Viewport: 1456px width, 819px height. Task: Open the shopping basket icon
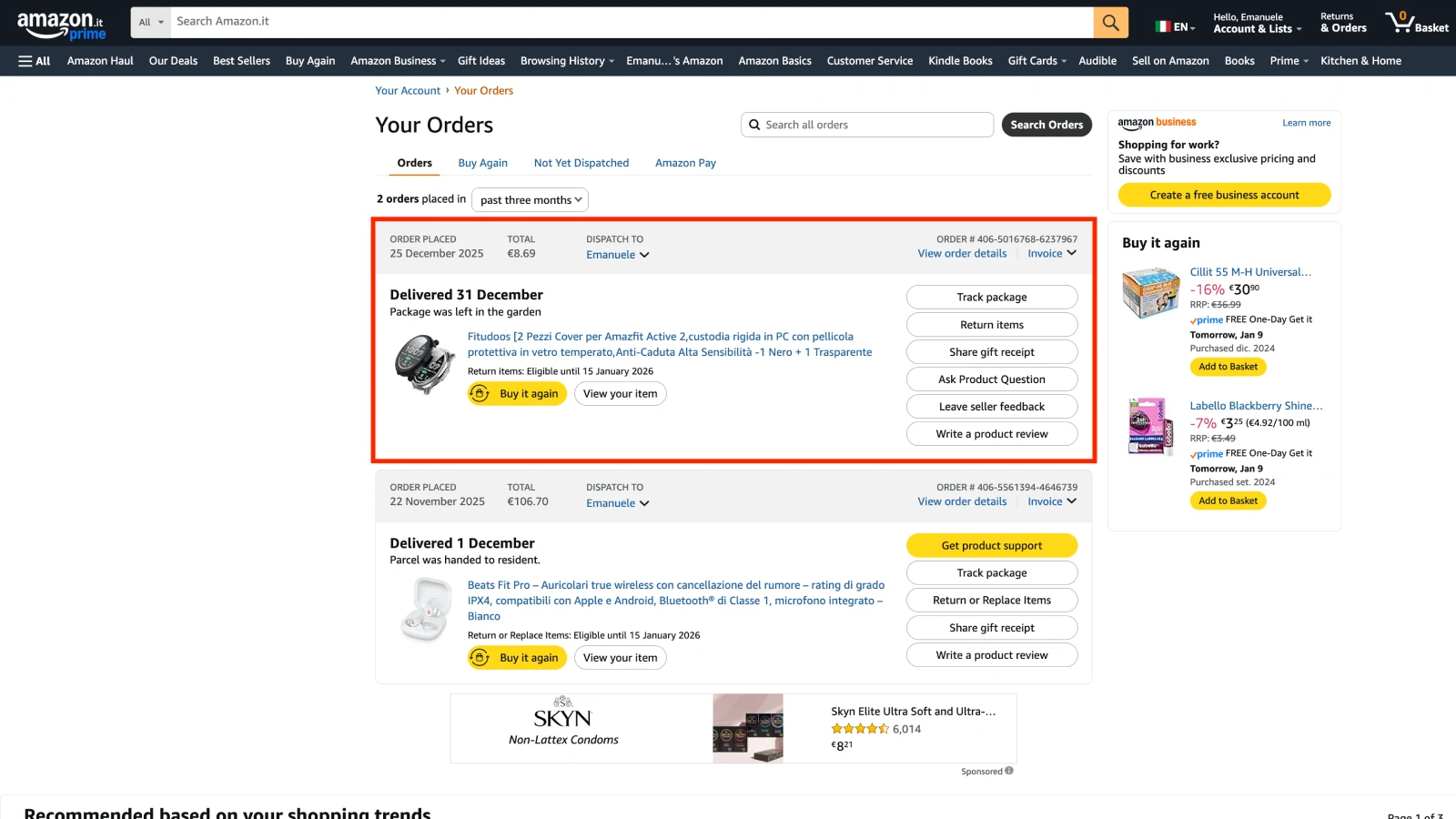(1416, 23)
